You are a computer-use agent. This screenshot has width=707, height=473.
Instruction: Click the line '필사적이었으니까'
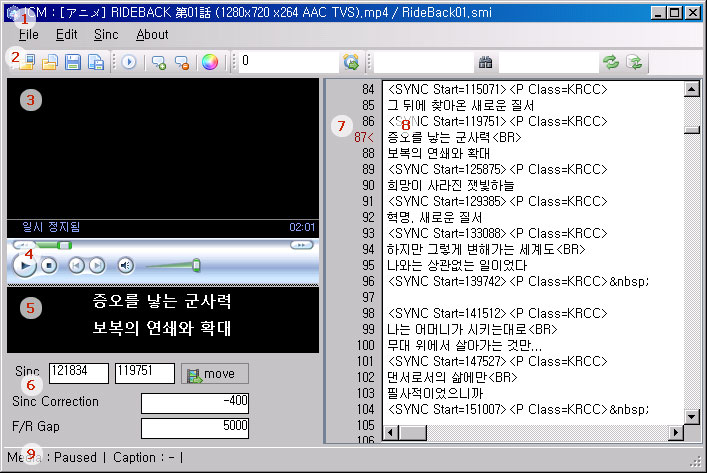coord(435,394)
